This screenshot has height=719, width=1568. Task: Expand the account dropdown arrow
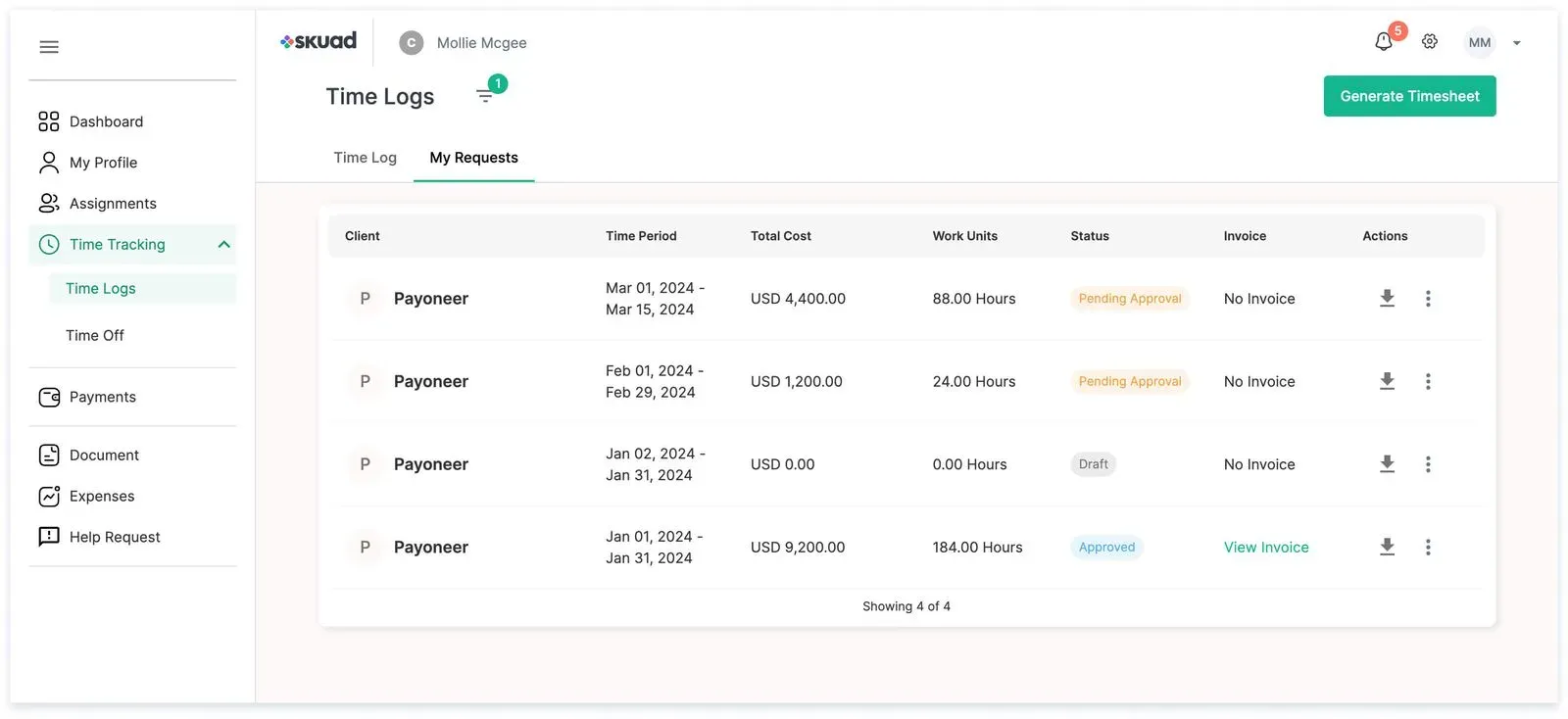click(x=1517, y=43)
